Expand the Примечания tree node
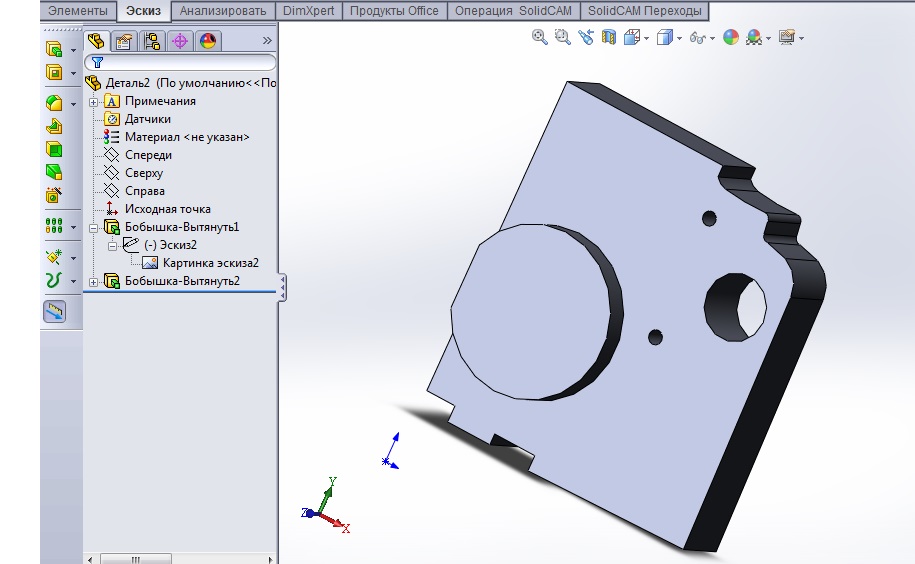This screenshot has height=564, width=915. [93, 102]
